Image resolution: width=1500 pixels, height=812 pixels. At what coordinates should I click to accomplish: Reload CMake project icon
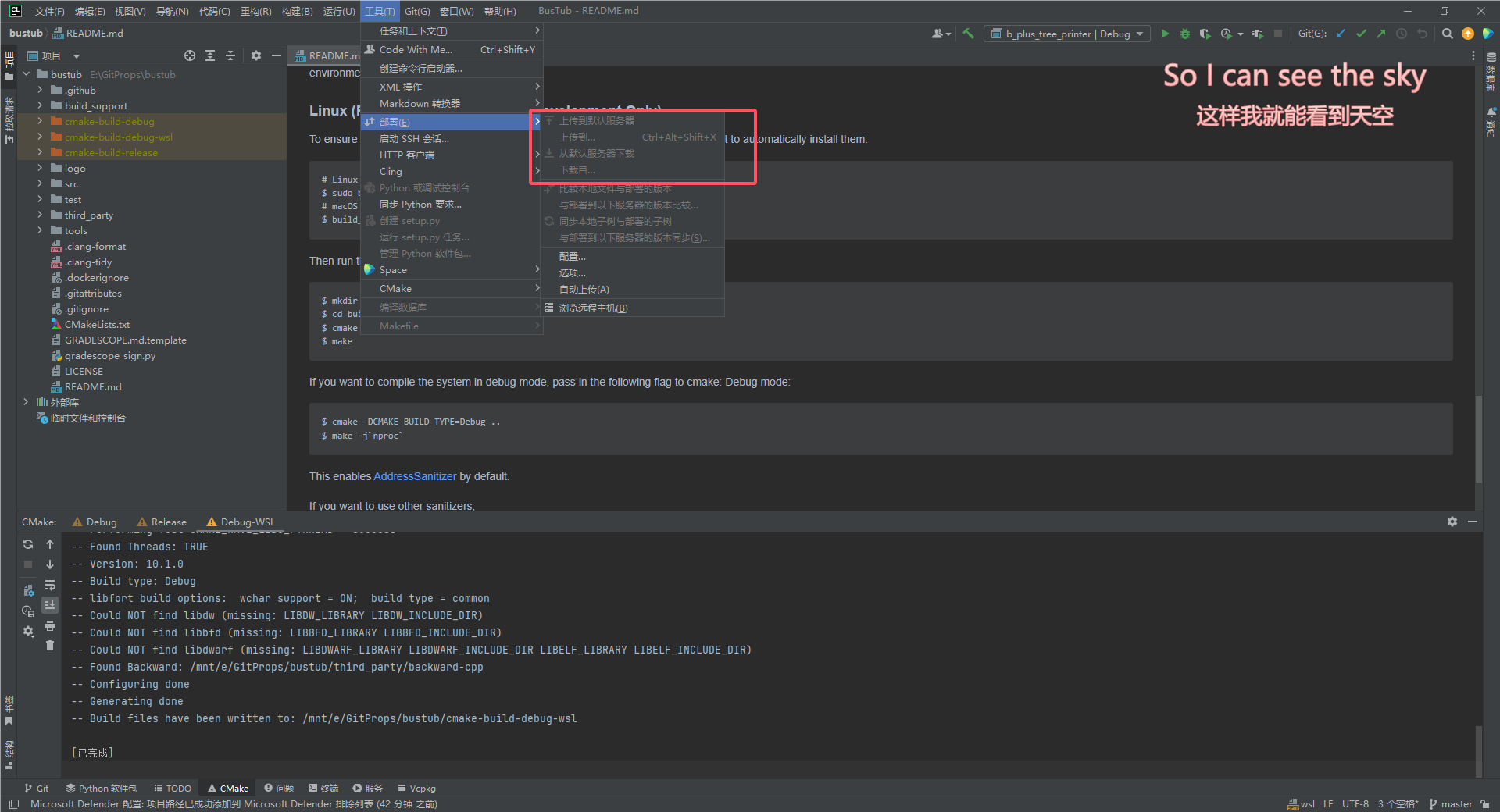point(28,544)
